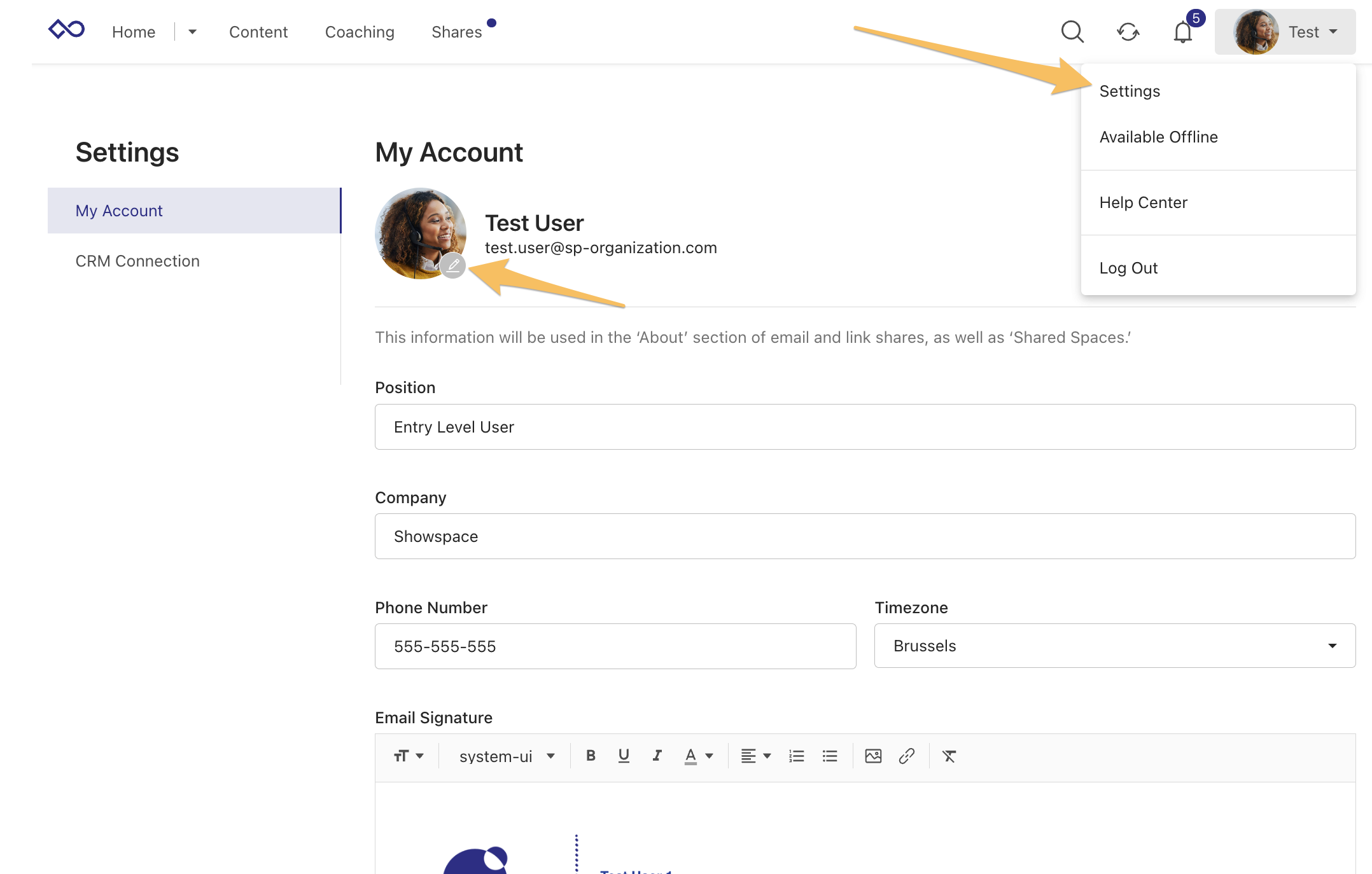Click the Phone Number input field
This screenshot has height=874, width=1372.
[x=615, y=646]
